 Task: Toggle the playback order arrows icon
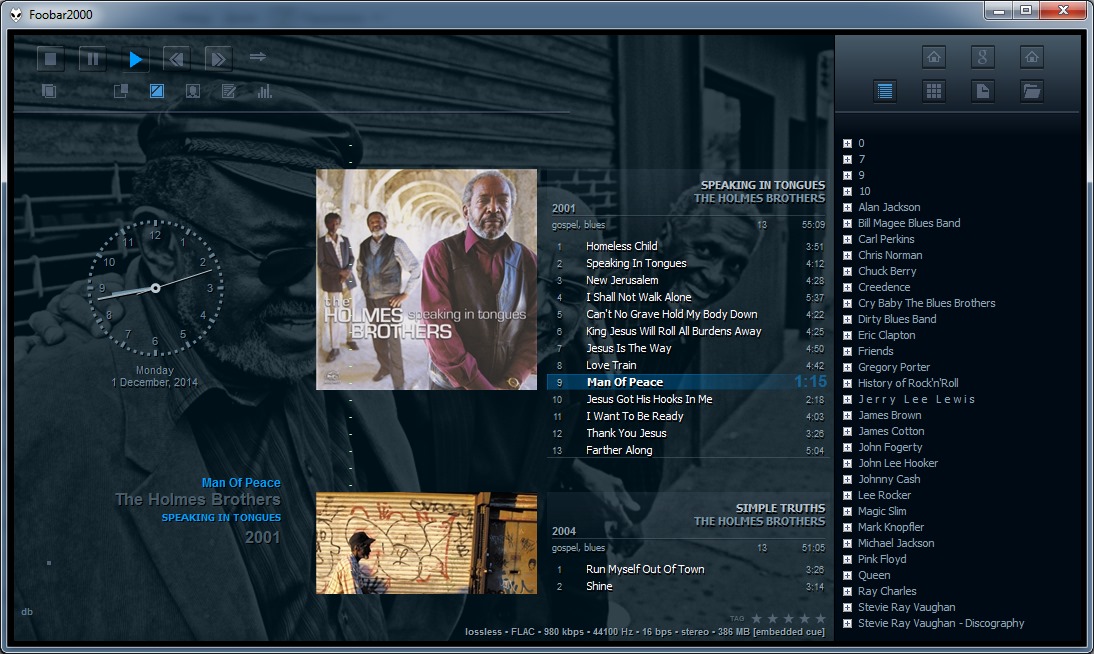258,57
